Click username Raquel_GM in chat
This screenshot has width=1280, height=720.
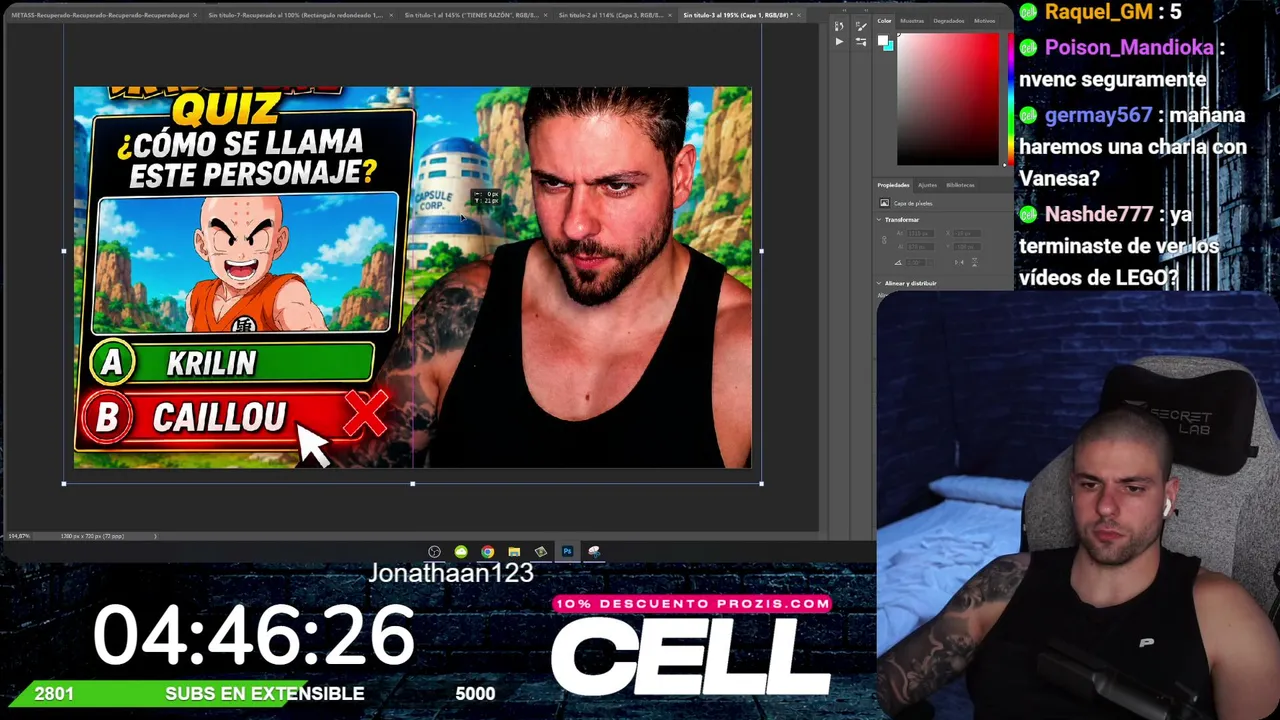(1098, 12)
